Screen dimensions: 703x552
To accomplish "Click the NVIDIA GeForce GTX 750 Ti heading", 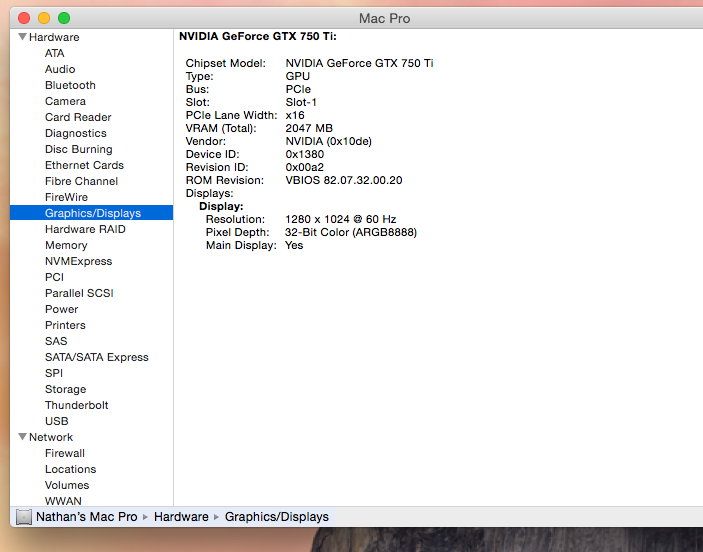I will click(x=258, y=36).
